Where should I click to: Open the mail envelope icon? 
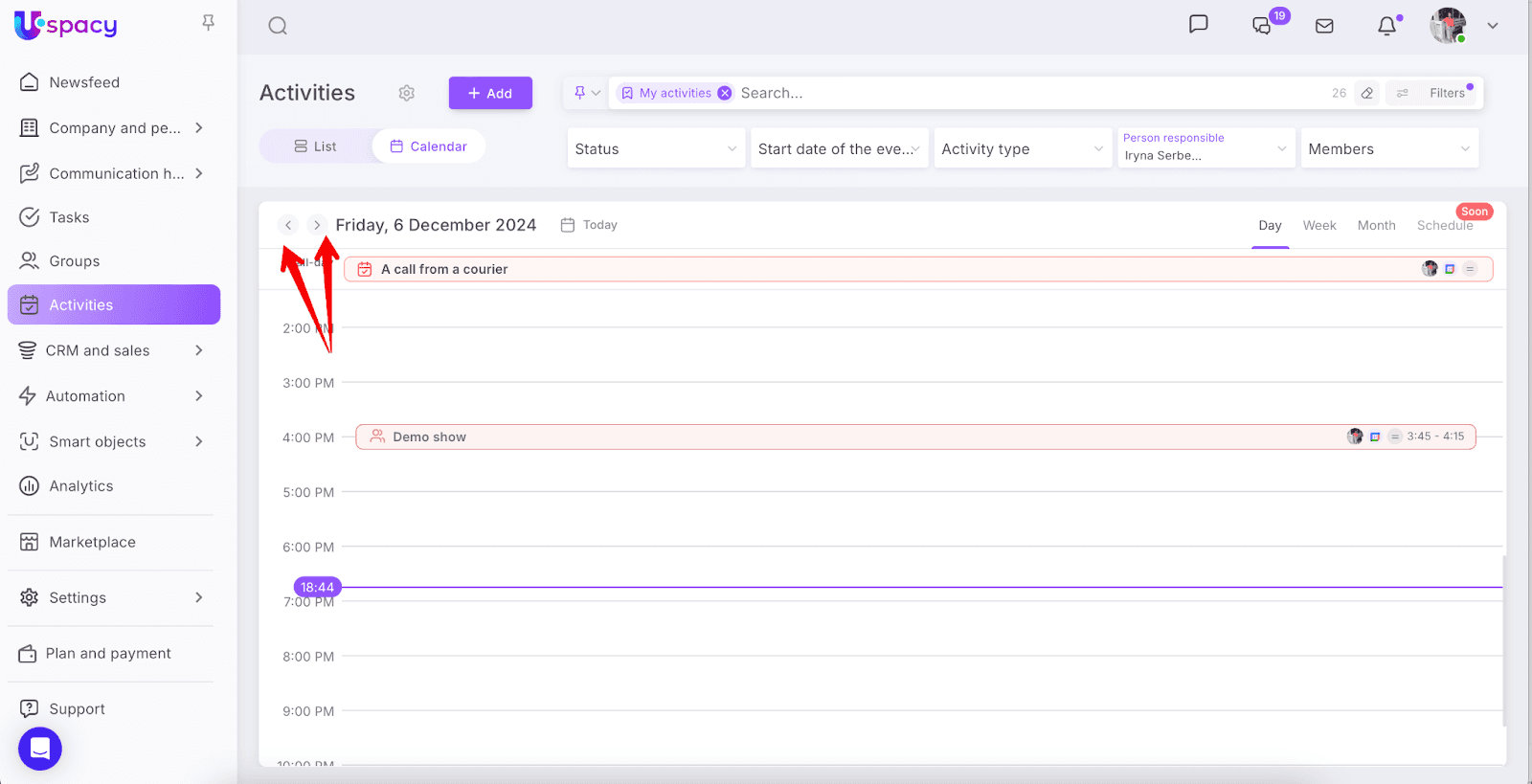pyautogui.click(x=1324, y=26)
